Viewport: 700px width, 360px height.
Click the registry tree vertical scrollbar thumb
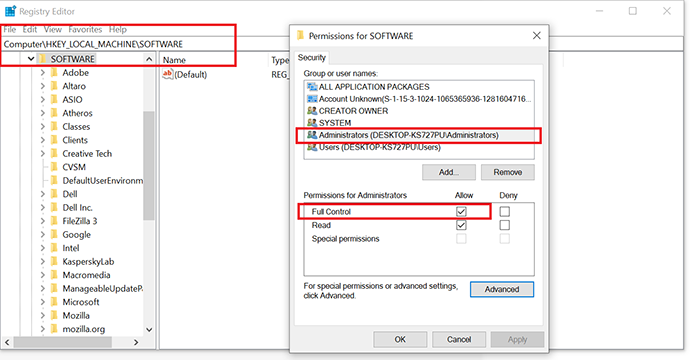tap(149, 165)
